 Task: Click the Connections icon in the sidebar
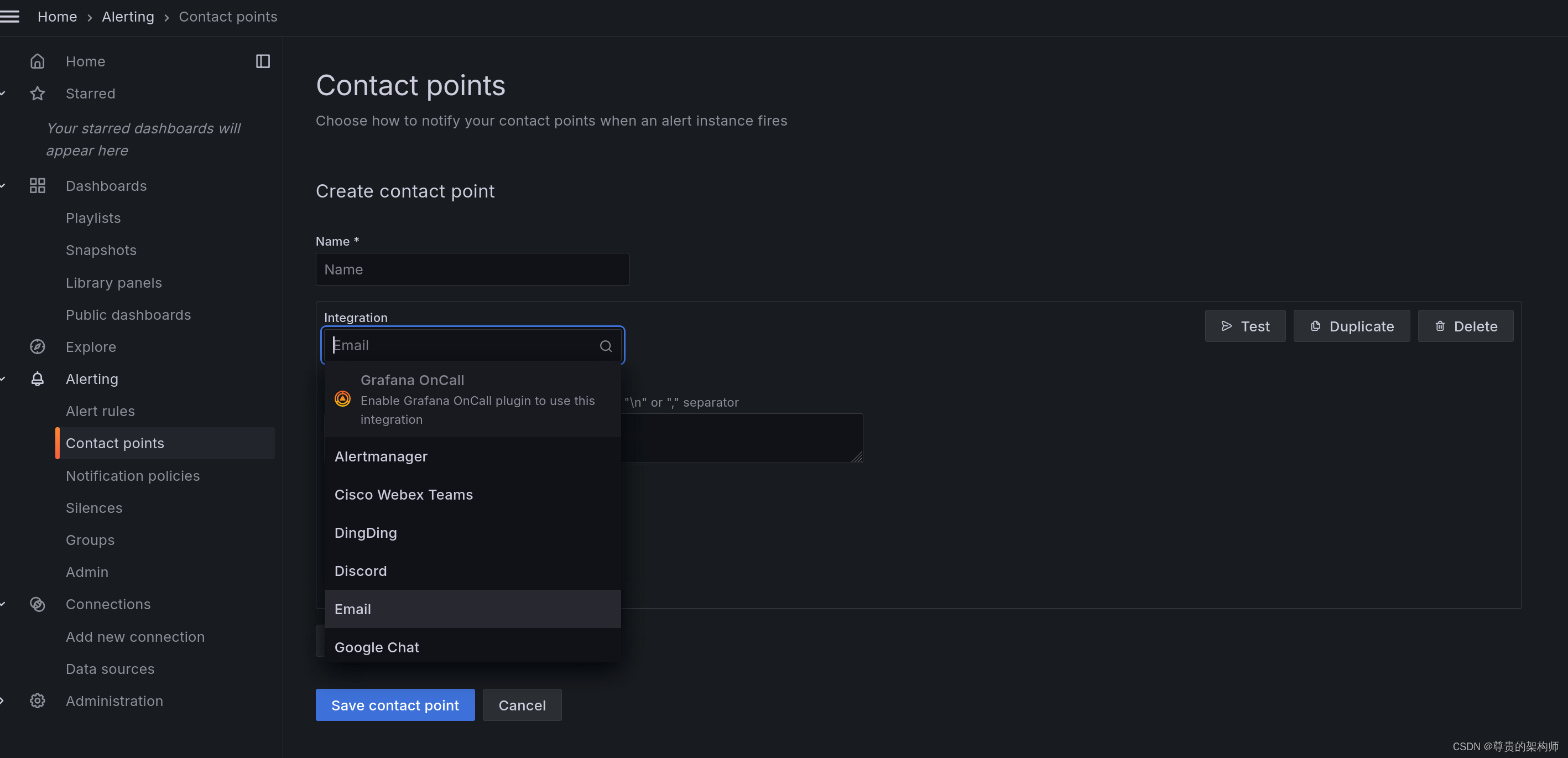pos(37,604)
